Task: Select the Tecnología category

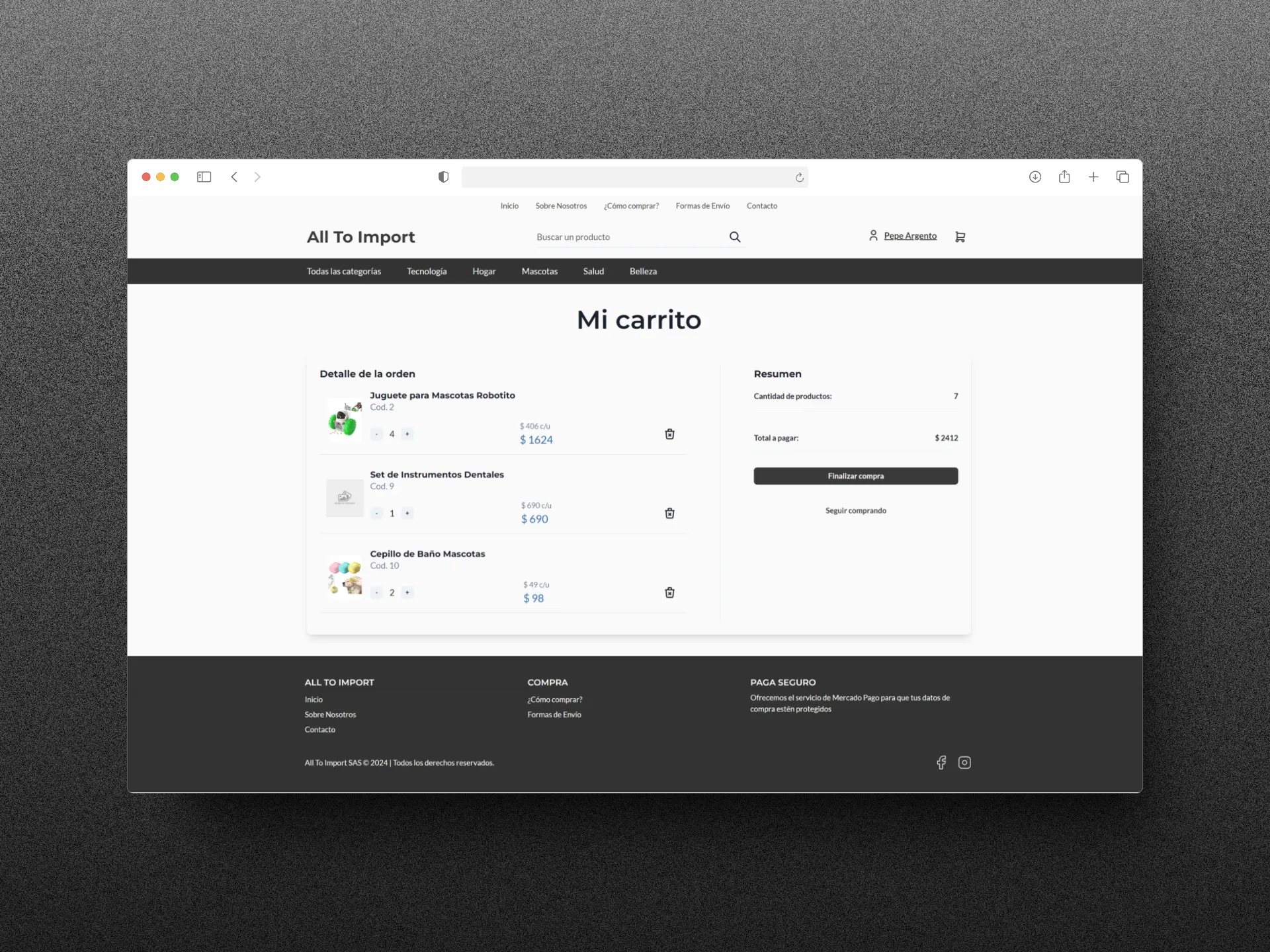Action: [x=427, y=272]
